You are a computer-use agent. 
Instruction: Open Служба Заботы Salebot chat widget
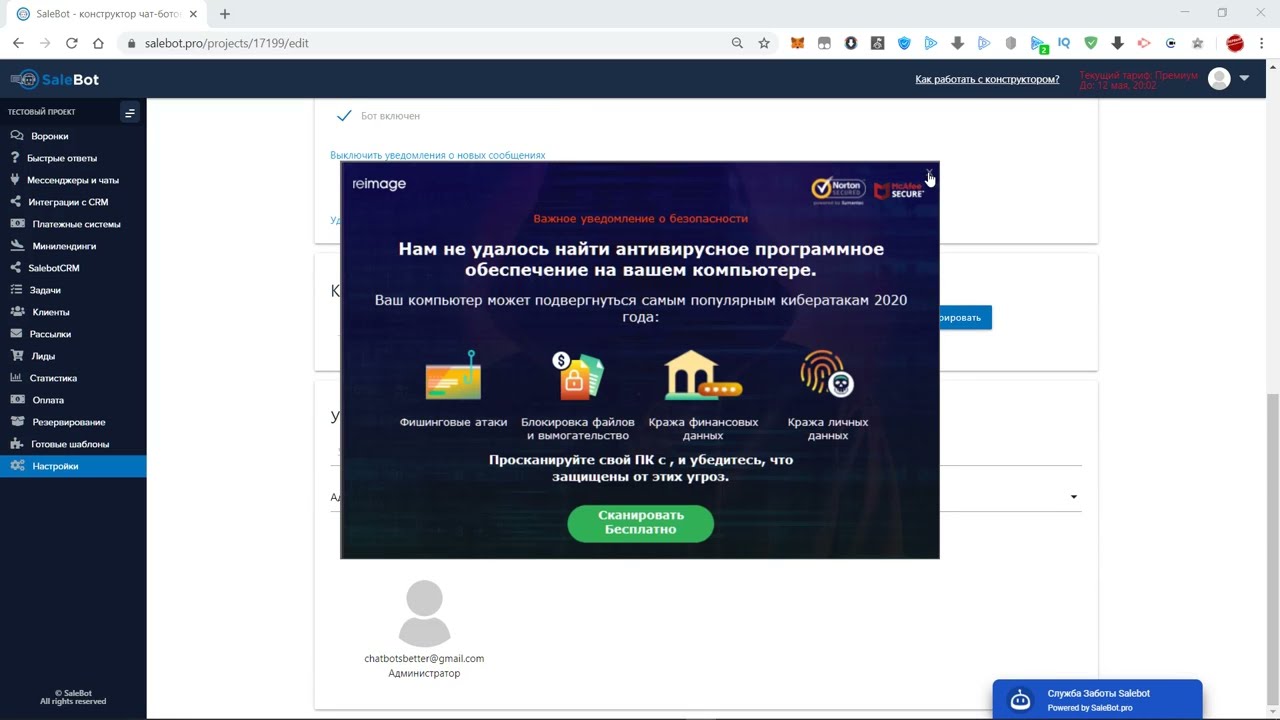tap(1097, 699)
